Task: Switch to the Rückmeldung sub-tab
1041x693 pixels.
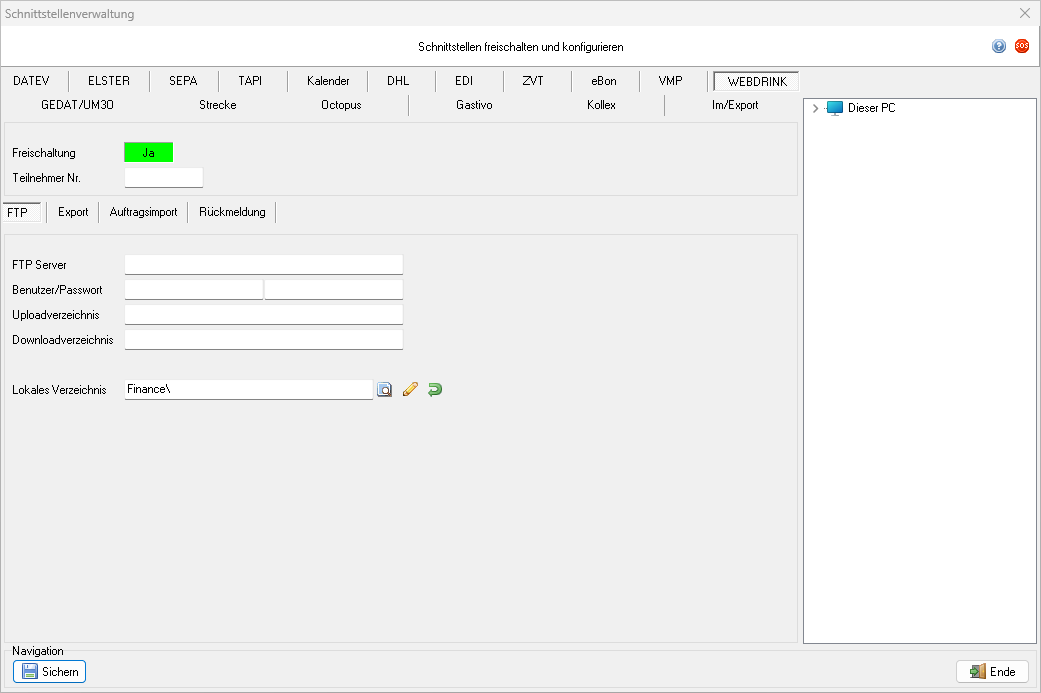Action: [x=232, y=212]
